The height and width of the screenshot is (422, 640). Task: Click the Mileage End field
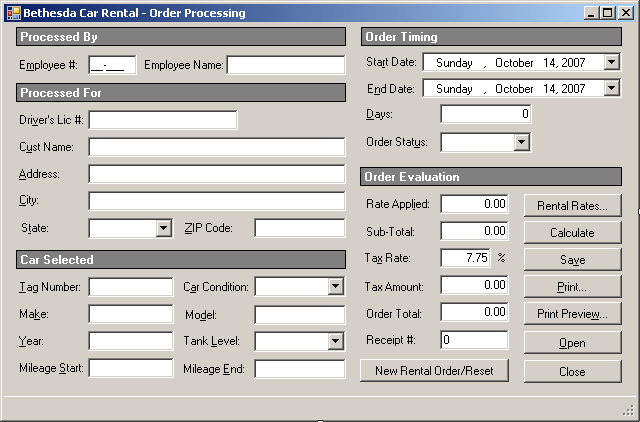click(300, 369)
